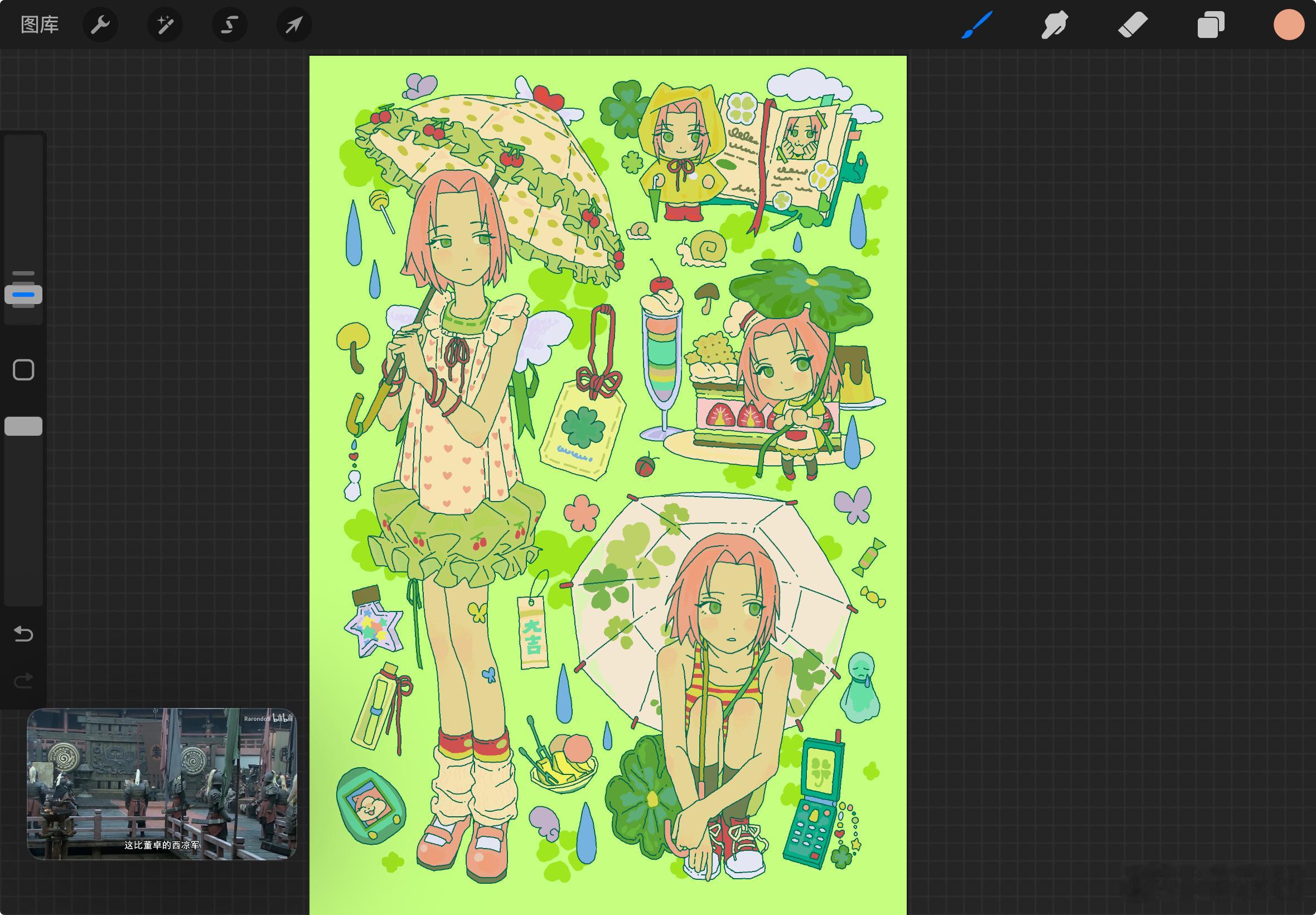
Task: Open the active color picker swatch
Action: tap(1289, 25)
